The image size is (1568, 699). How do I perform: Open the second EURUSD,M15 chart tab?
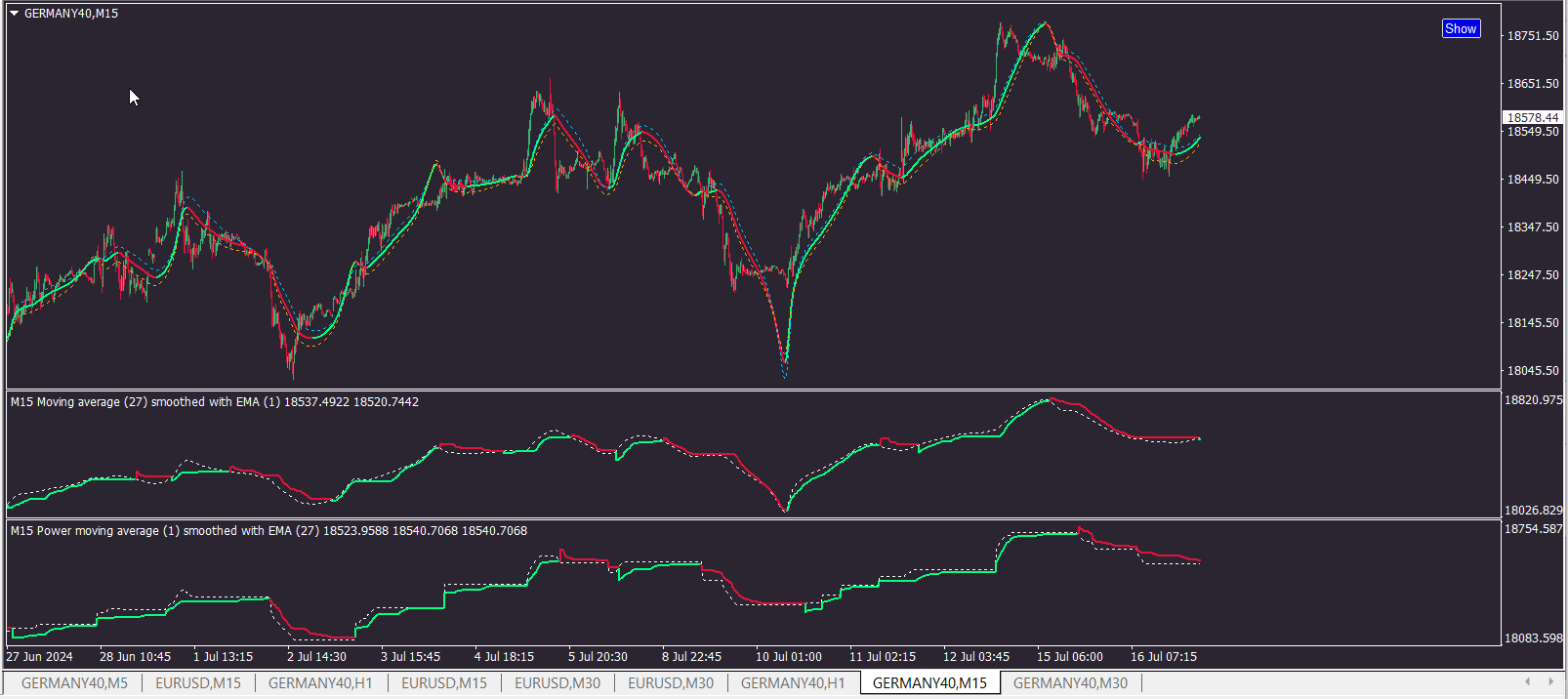[x=444, y=683]
